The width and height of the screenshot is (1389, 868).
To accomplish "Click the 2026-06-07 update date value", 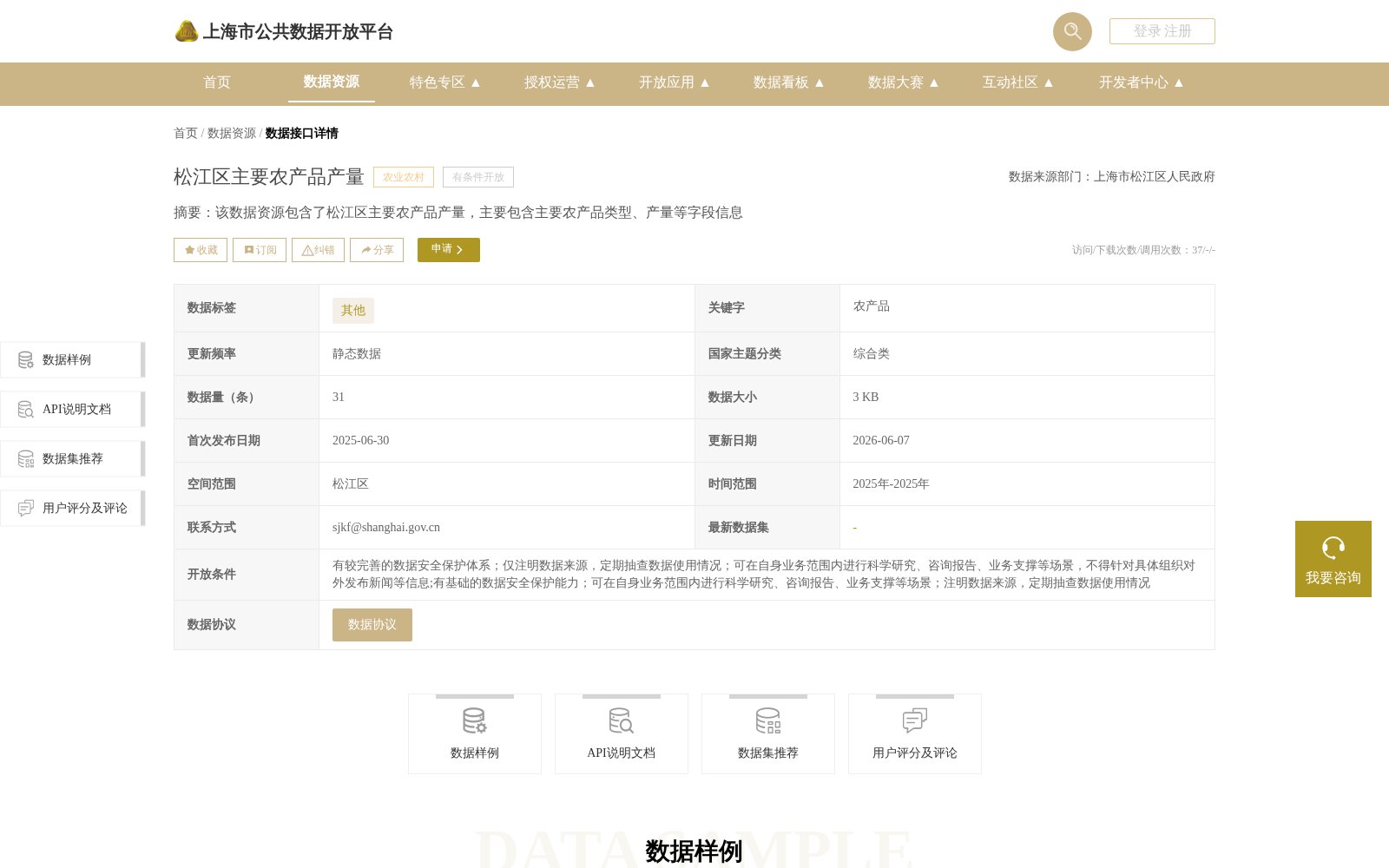I will point(881,441).
